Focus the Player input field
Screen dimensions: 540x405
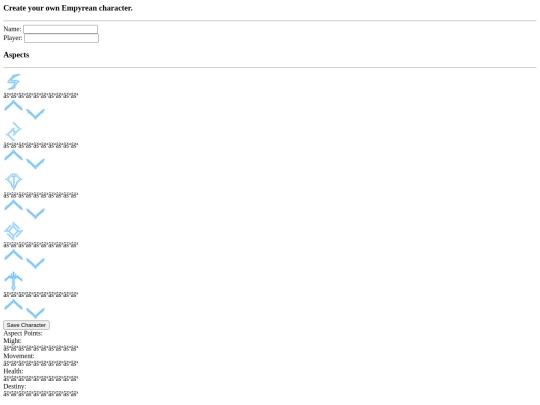pyautogui.click(x=61, y=38)
